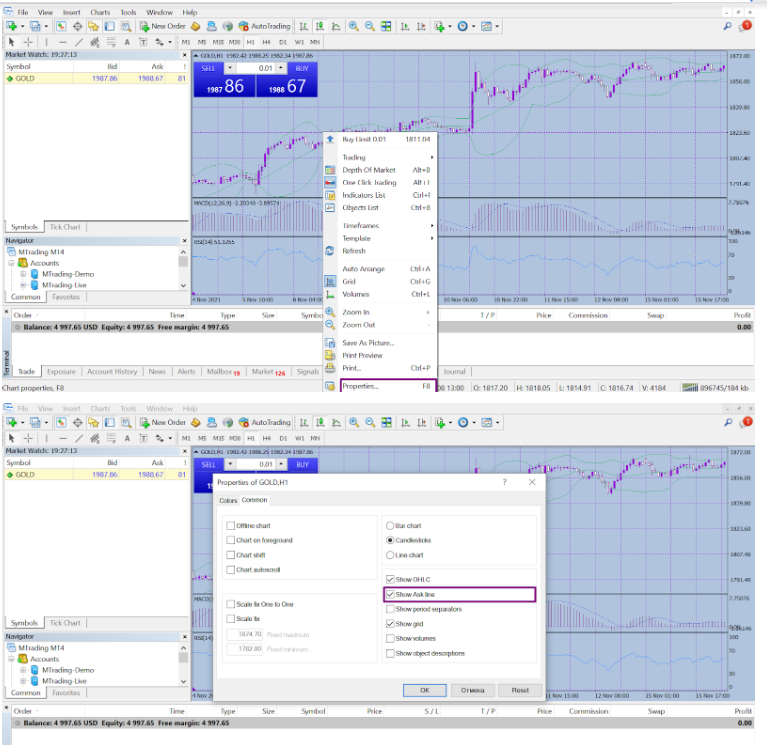Screen dimensions: 767x745
Task: Click Zoom In magnifier in top window toolbar
Action: click(x=353, y=26)
